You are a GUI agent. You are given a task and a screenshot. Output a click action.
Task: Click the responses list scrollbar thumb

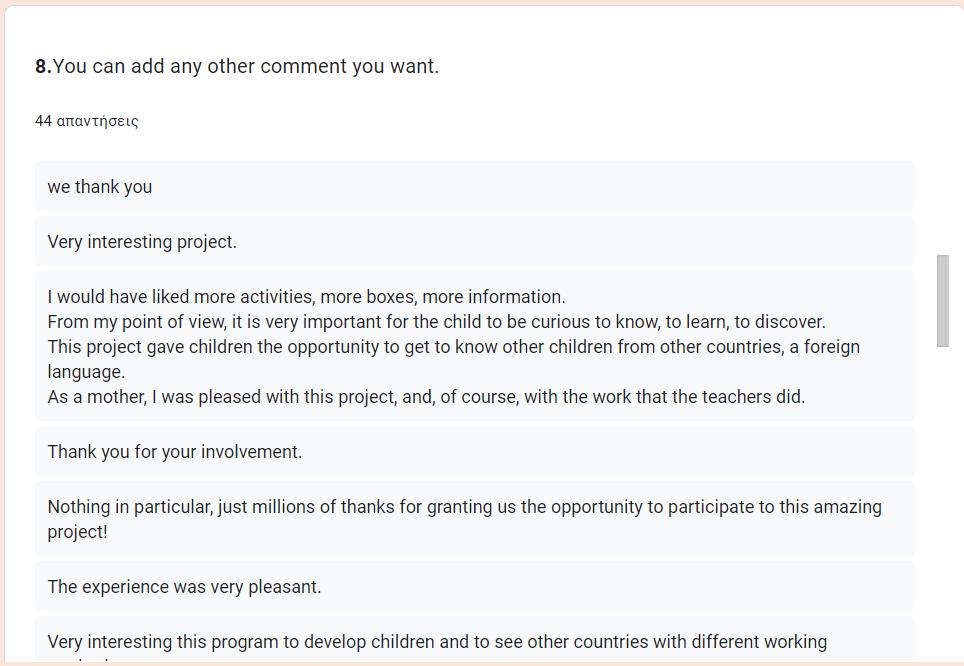[x=942, y=301]
